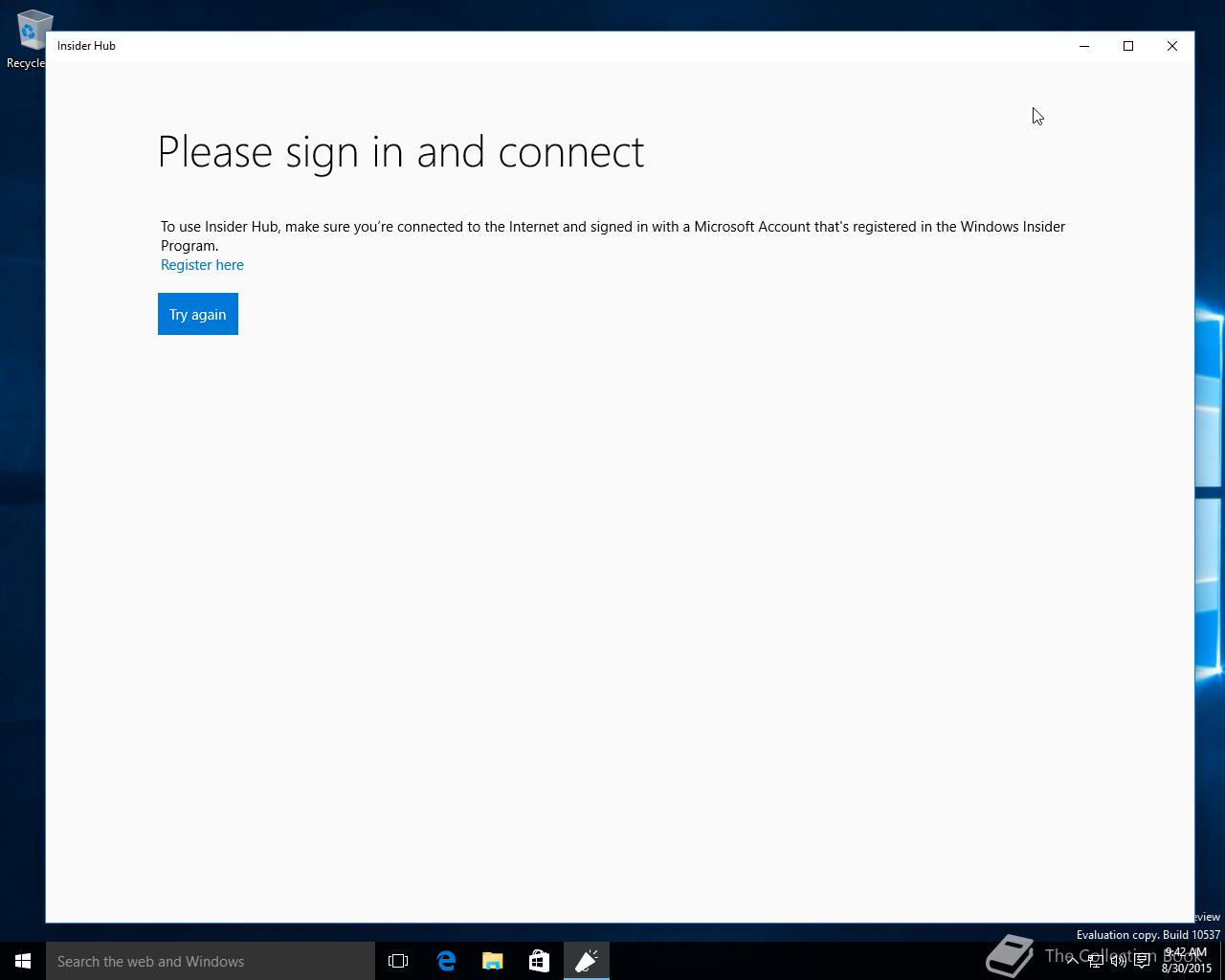Click the Insider Hub window title text
1225x980 pixels.
point(86,46)
